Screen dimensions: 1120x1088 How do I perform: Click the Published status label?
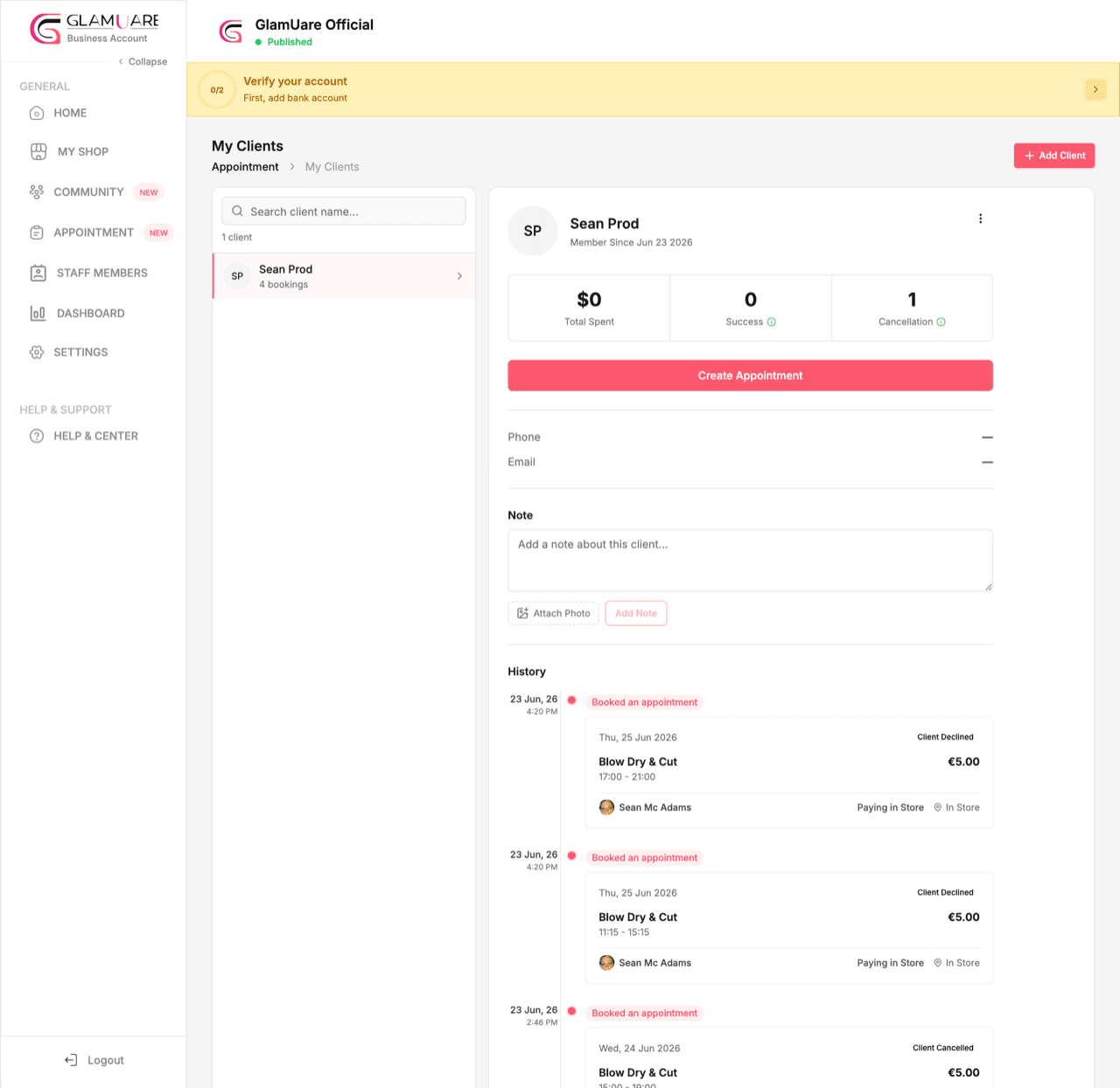pyautogui.click(x=290, y=42)
